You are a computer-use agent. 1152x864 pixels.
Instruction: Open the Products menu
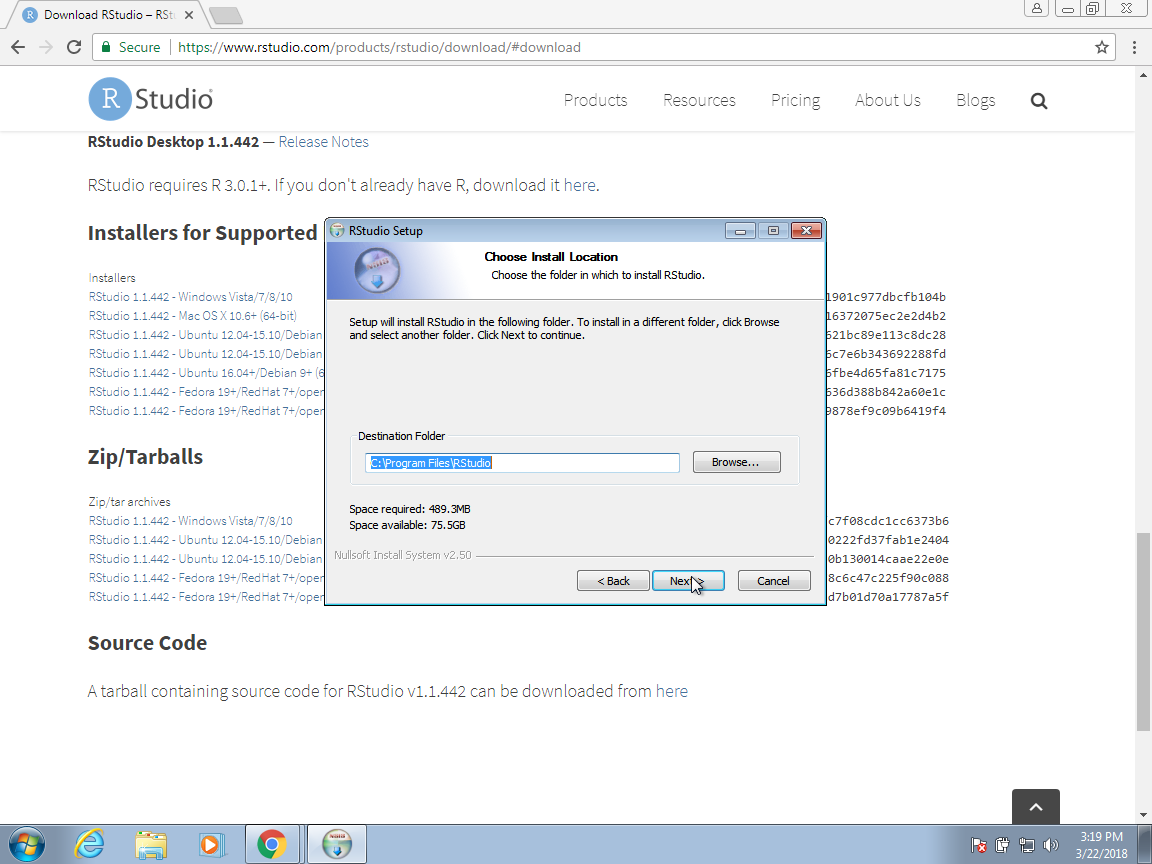595,100
